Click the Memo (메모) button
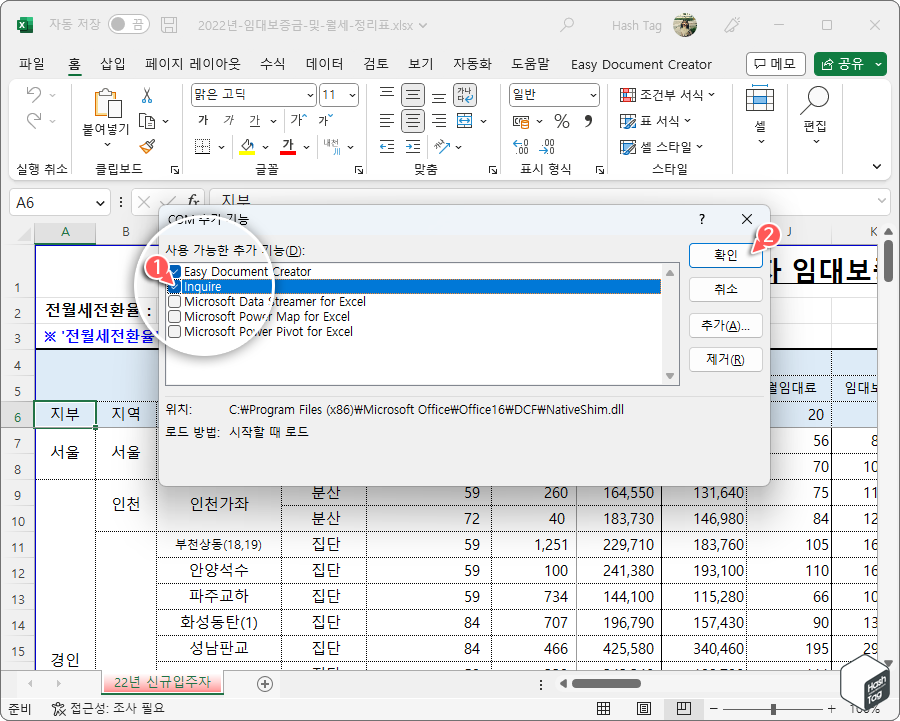This screenshot has height=721, width=900. click(x=775, y=64)
